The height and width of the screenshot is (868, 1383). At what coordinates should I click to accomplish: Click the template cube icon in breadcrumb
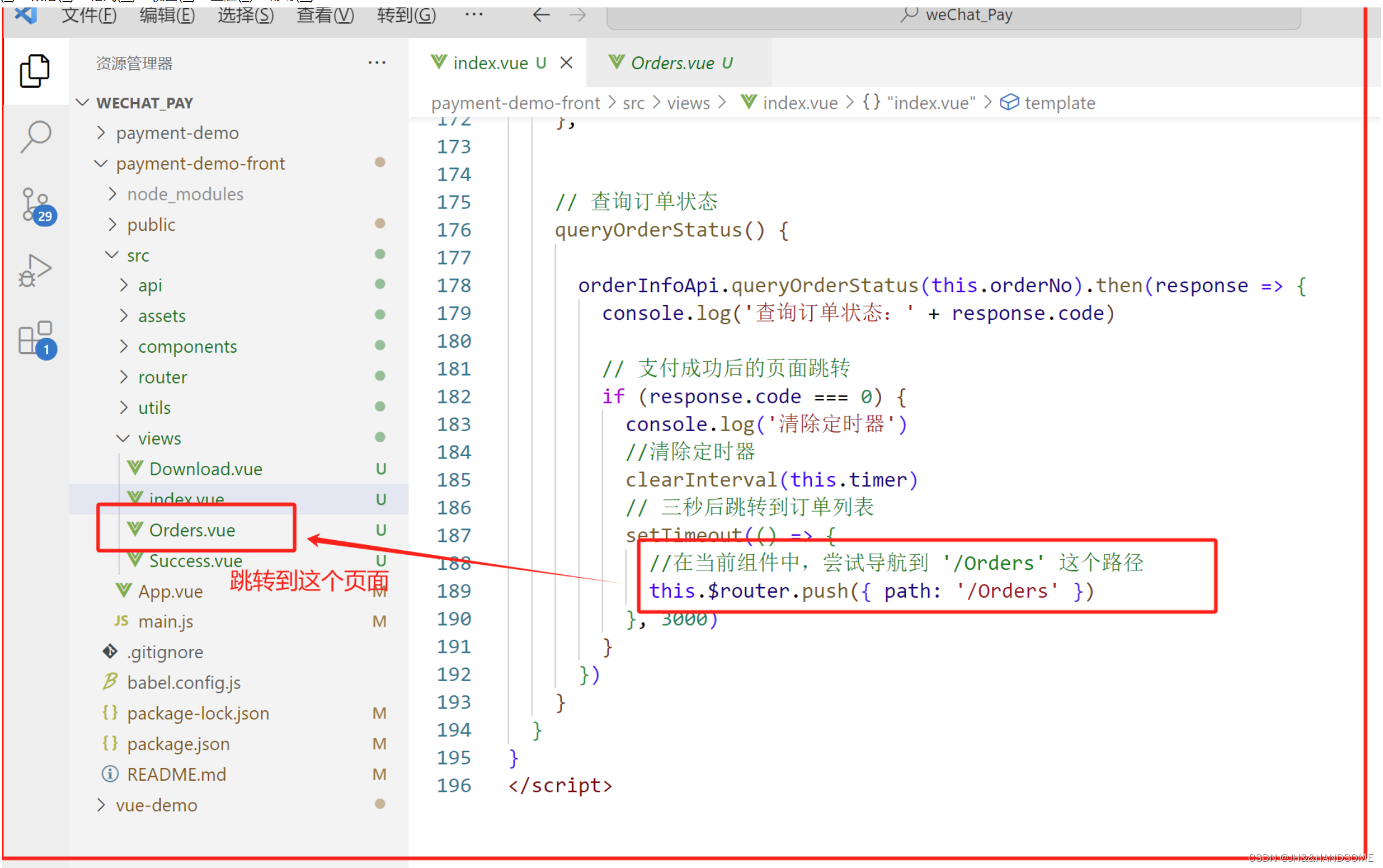(1009, 102)
